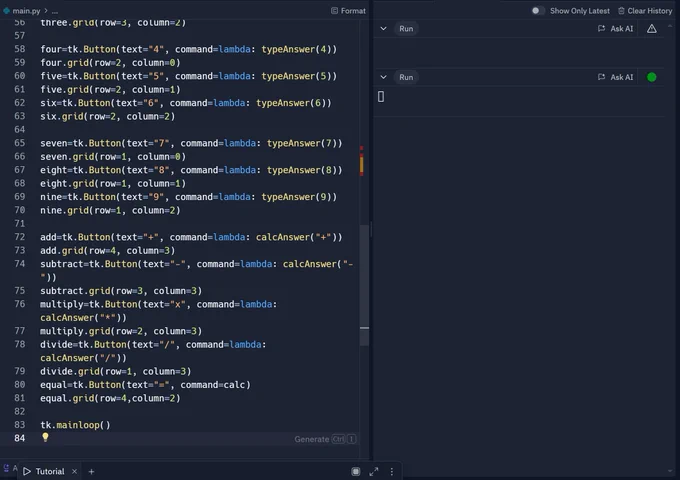
Task: Click the warning triangle status icon
Action: [x=651, y=29]
